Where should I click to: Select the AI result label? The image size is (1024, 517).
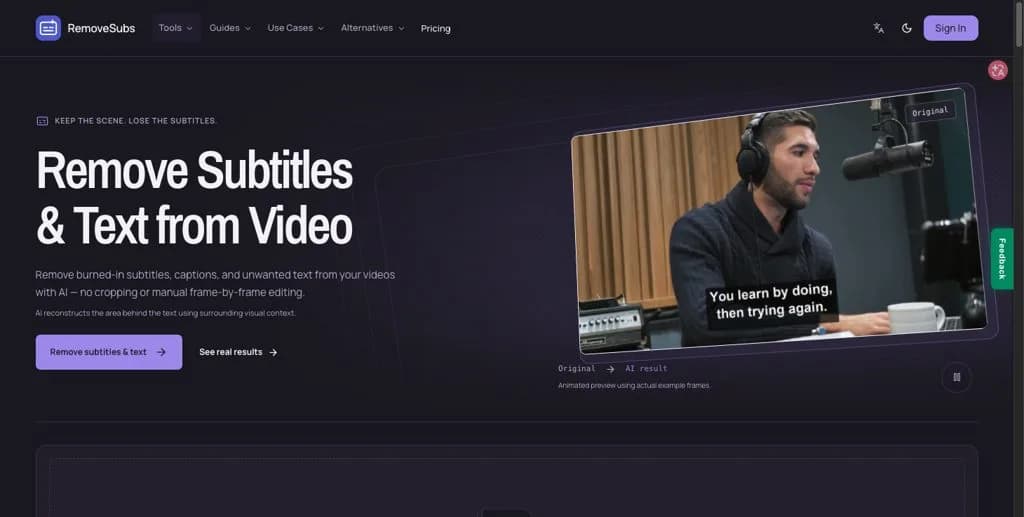(x=646, y=369)
